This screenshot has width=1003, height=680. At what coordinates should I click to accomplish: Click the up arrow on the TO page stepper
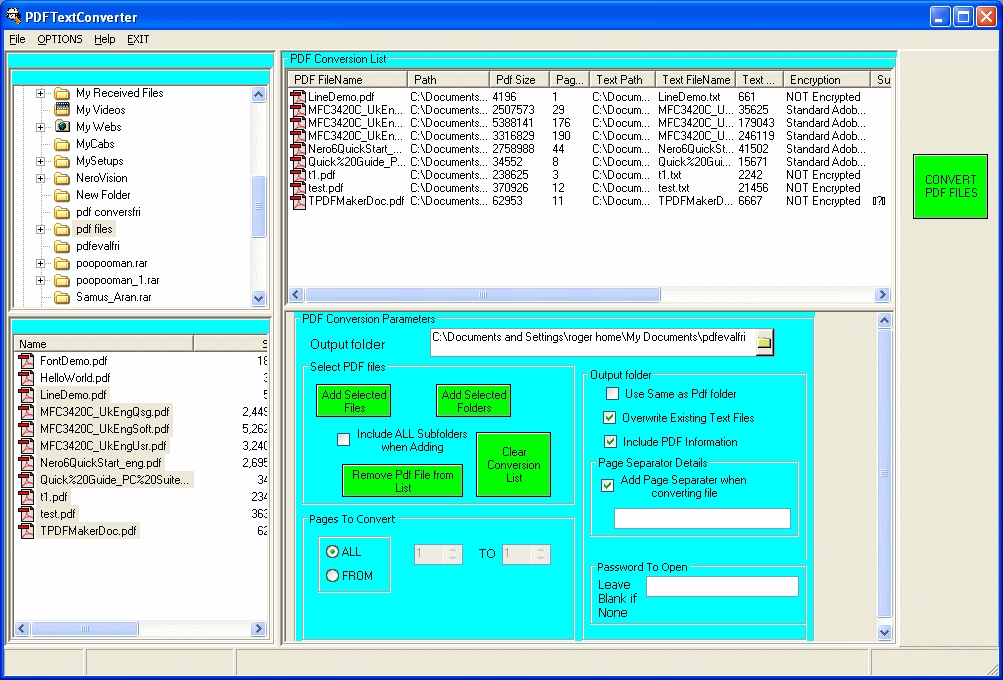point(539,549)
